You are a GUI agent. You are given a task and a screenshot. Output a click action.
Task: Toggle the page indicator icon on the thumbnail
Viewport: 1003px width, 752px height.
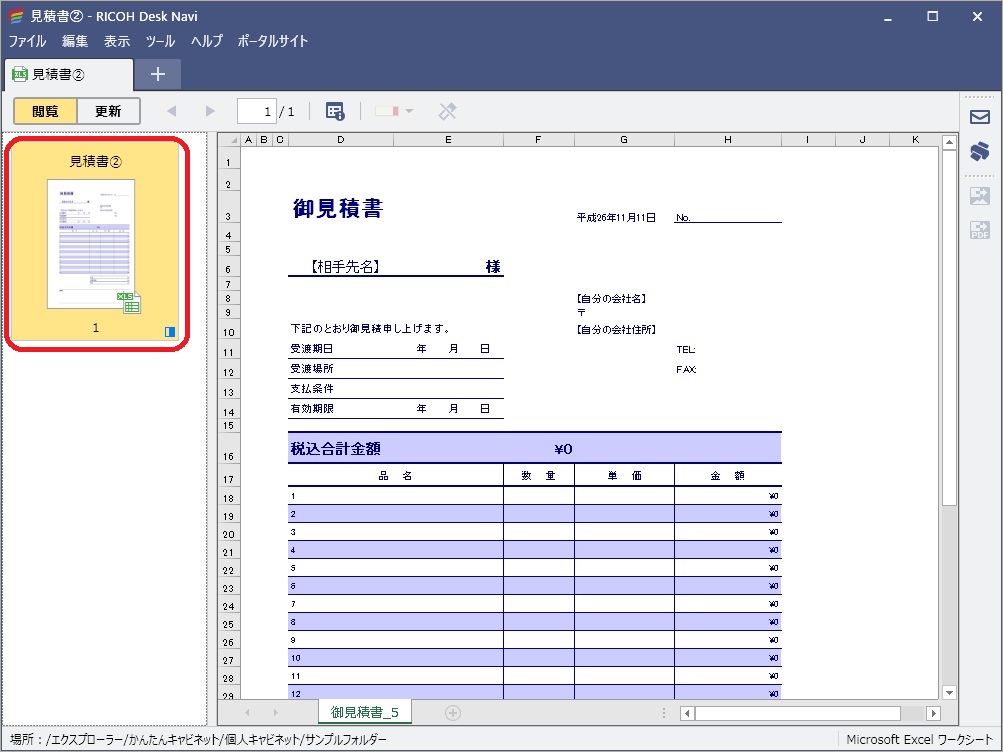click(170, 330)
